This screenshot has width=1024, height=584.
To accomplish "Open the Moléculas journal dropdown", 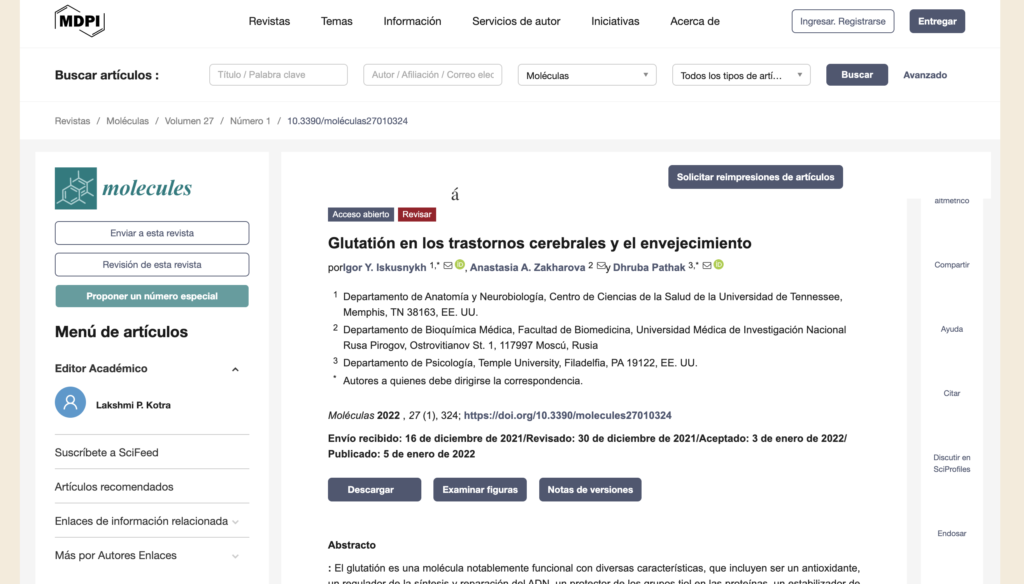I will (586, 75).
